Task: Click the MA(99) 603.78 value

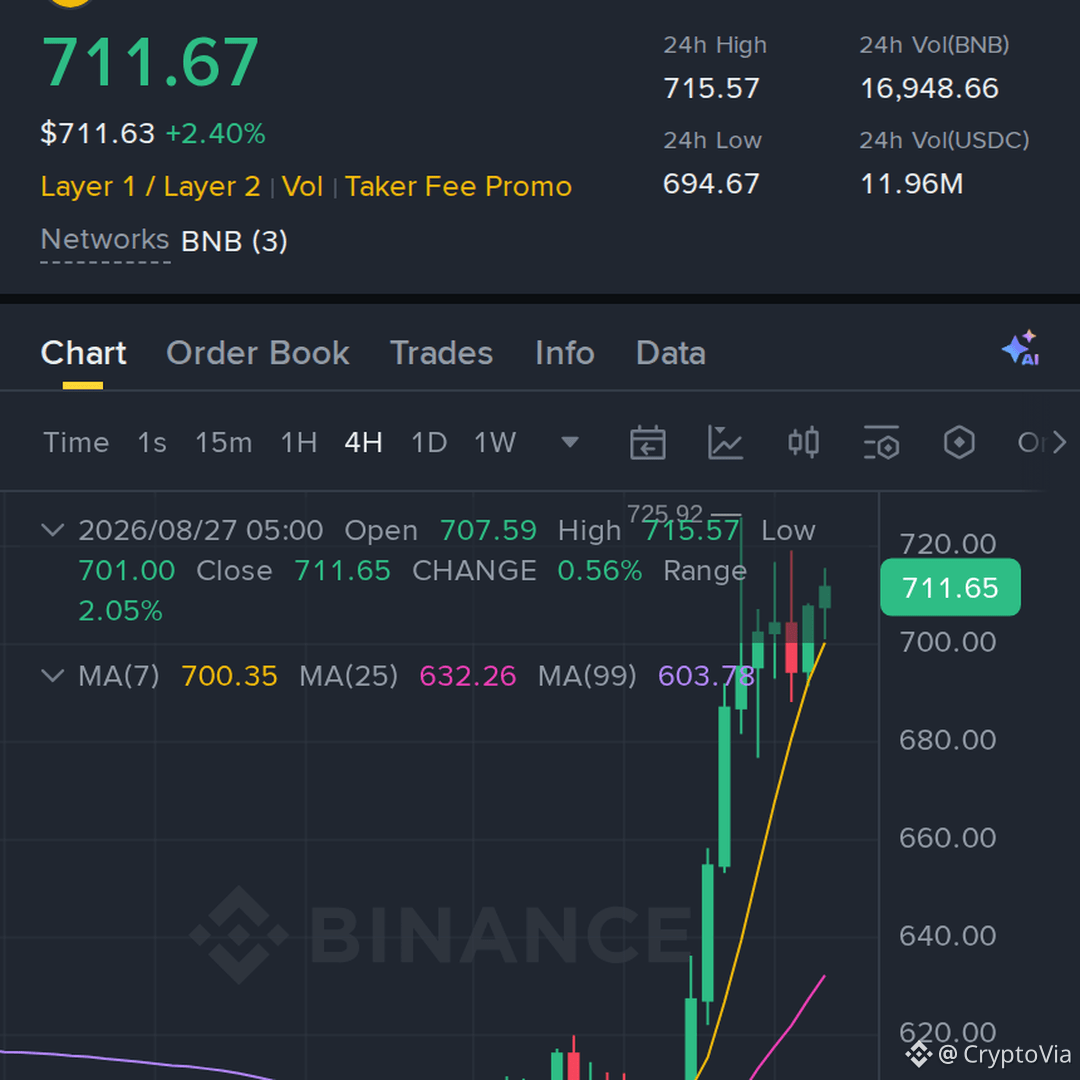Action: pos(706,676)
